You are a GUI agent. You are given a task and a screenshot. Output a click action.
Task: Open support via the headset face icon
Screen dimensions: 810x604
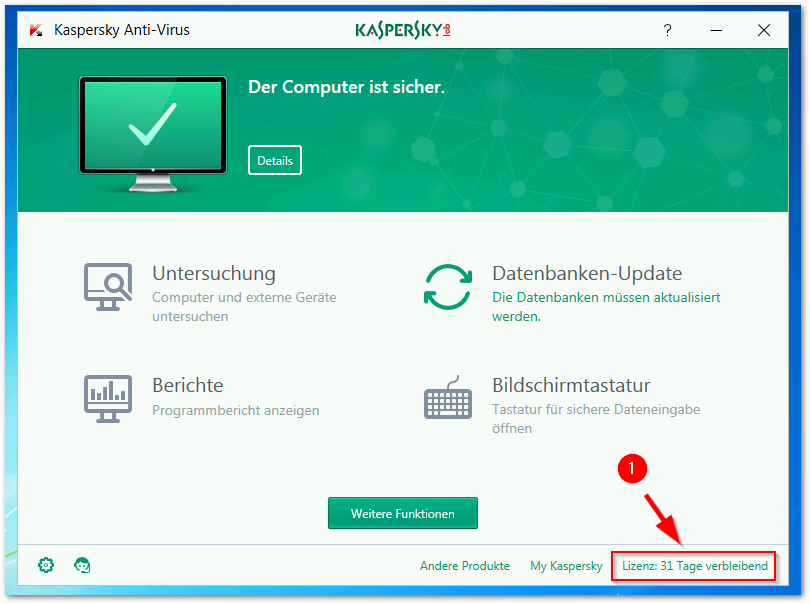pos(82,565)
